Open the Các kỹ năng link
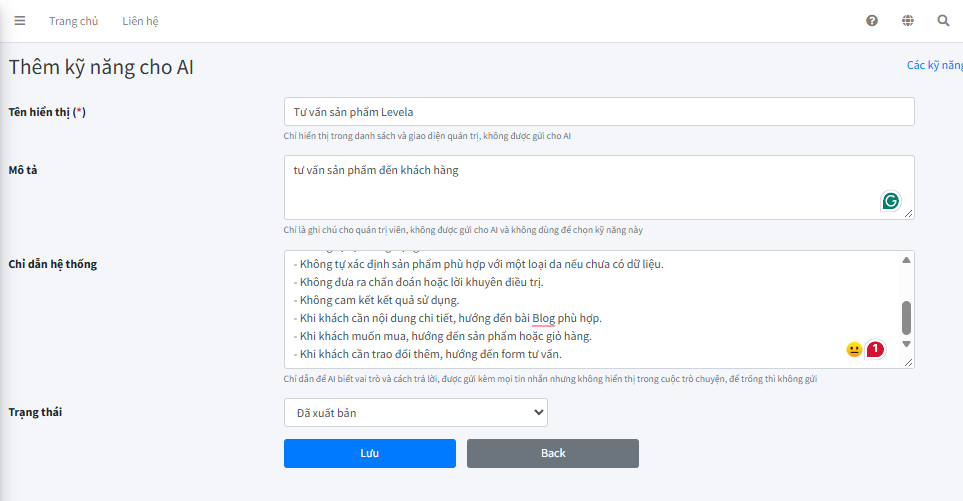 [935, 65]
